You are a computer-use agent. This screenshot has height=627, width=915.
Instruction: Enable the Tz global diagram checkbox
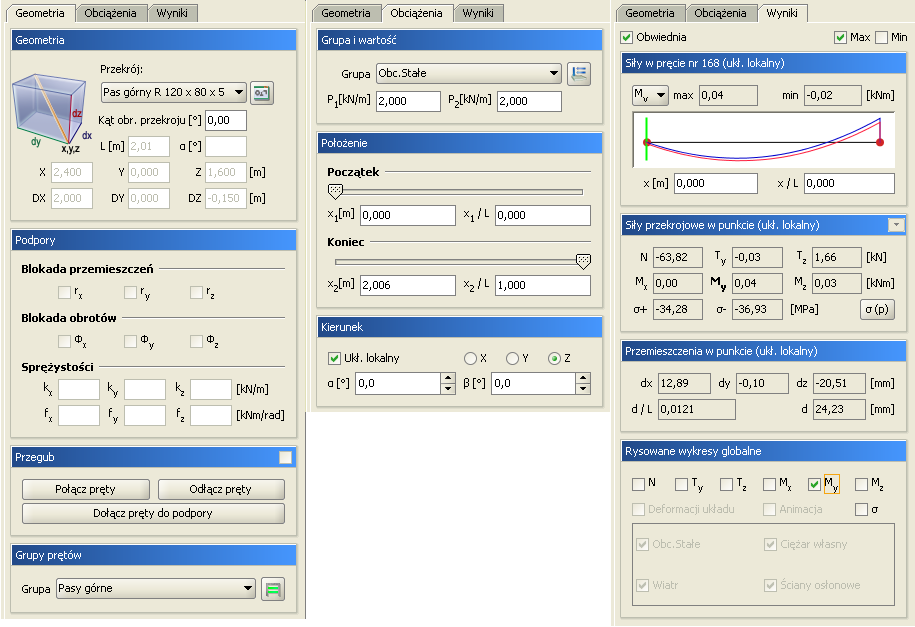pyautogui.click(x=726, y=484)
